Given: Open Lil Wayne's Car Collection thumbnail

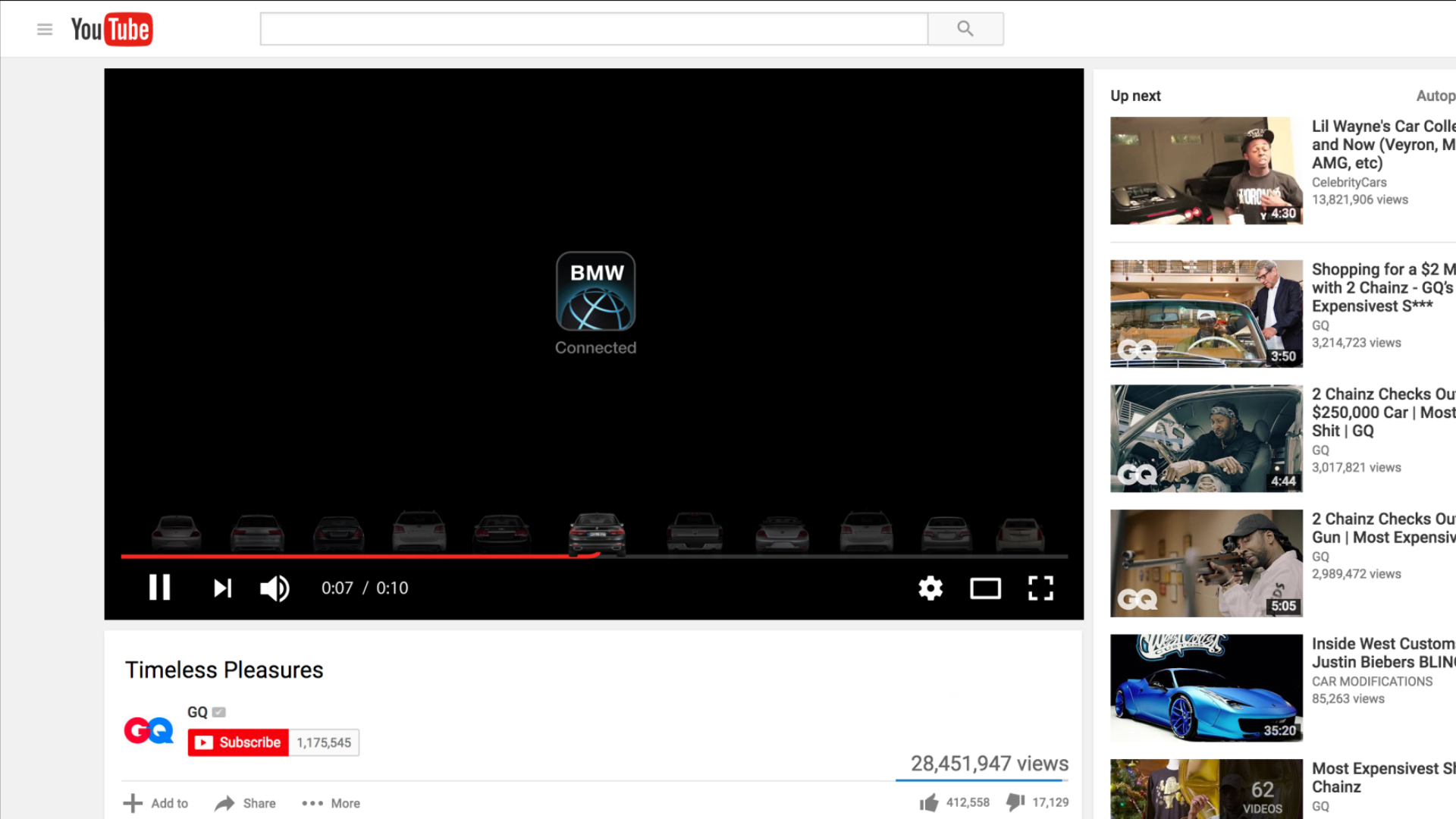Looking at the screenshot, I should coord(1206,171).
